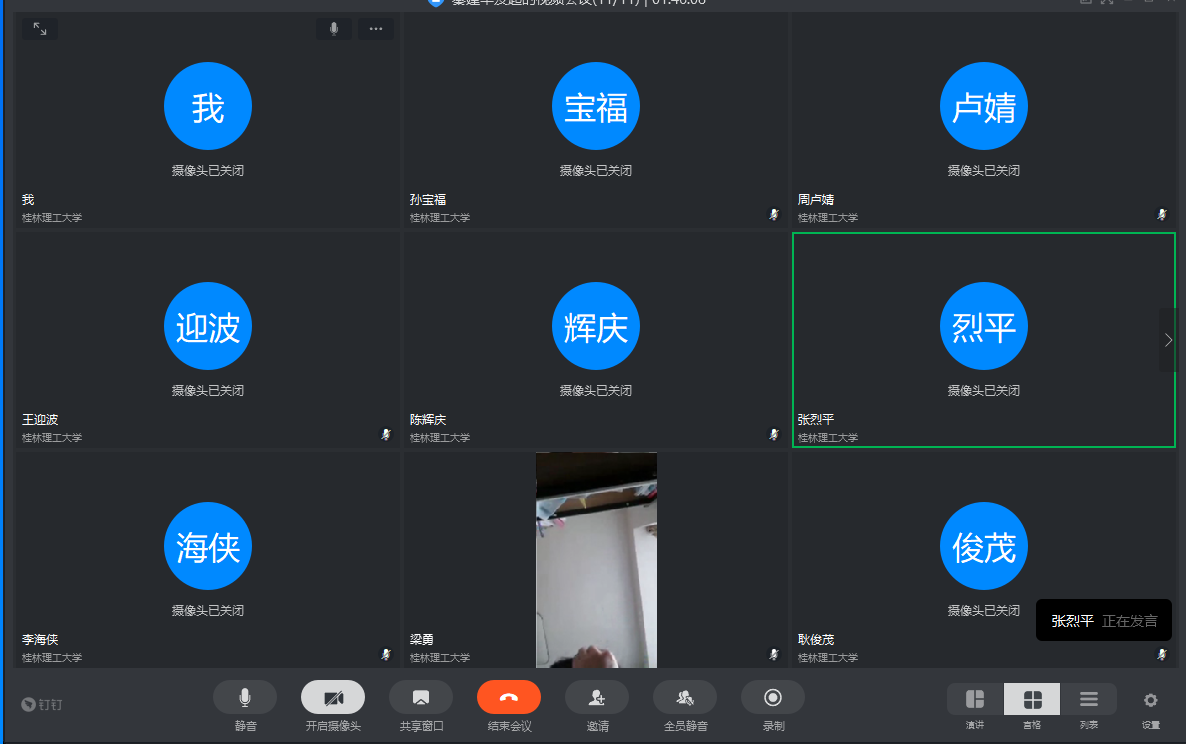
Task: End the meeting with 结束会议
Action: 508,697
